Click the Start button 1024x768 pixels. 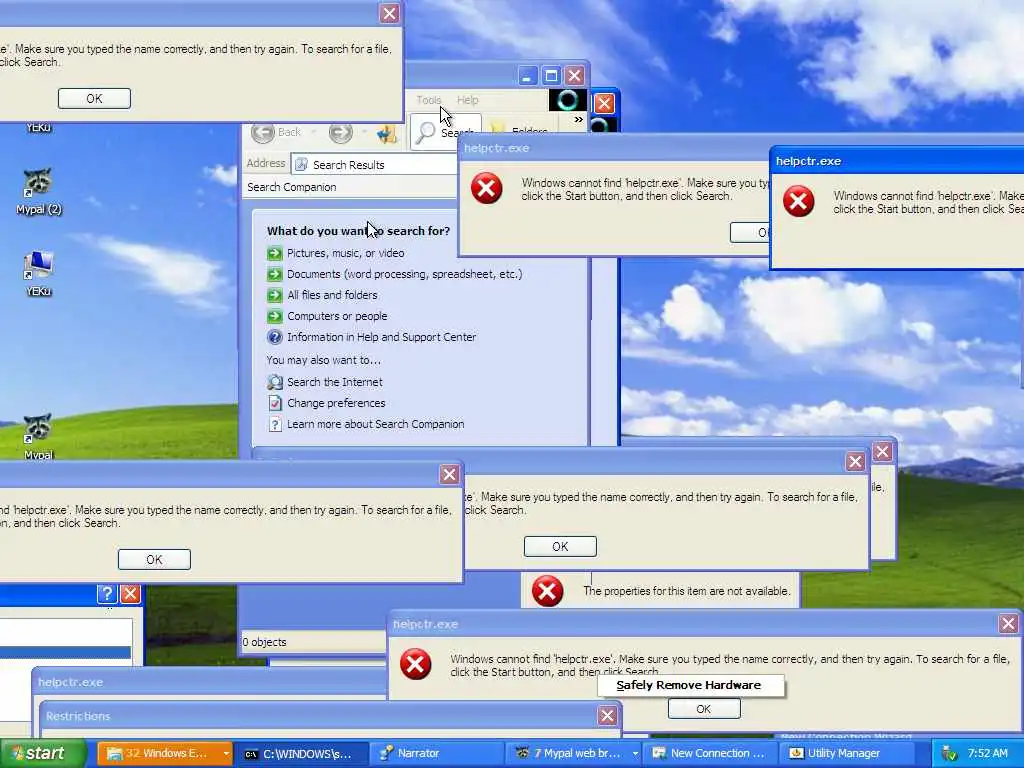coord(42,754)
